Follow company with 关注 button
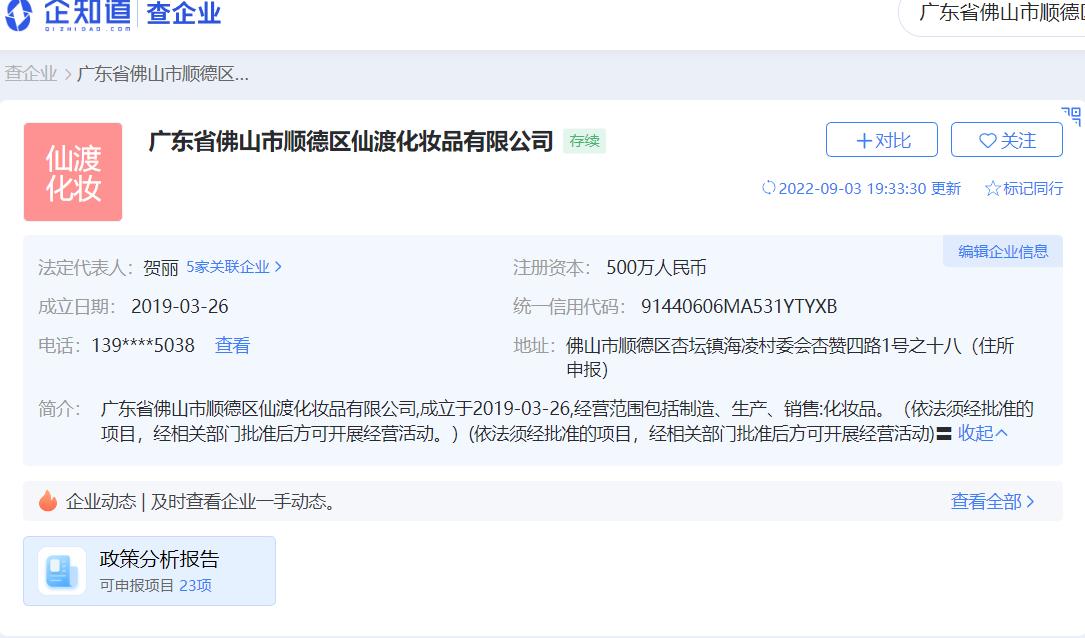 click(1007, 140)
